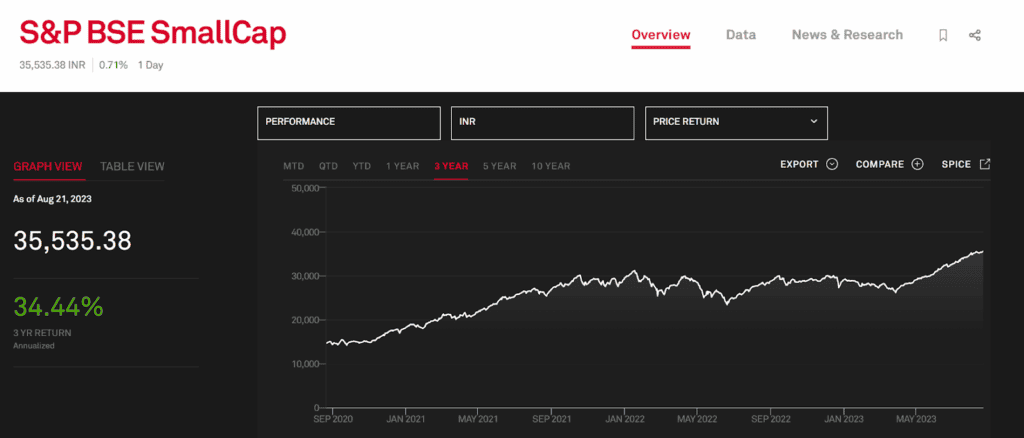The image size is (1024, 438).
Task: Choose the 10 Year range
Action: [x=551, y=166]
